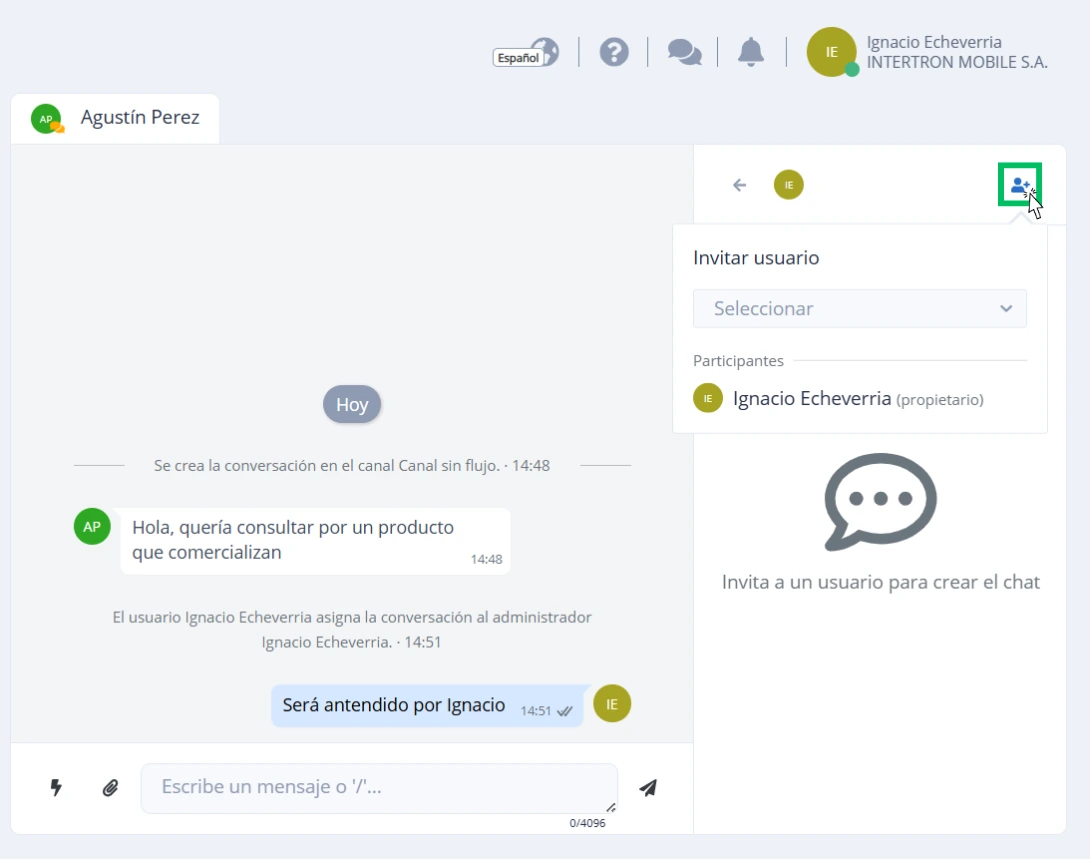Click message 'Será antendido por Ignacio'

(427, 706)
